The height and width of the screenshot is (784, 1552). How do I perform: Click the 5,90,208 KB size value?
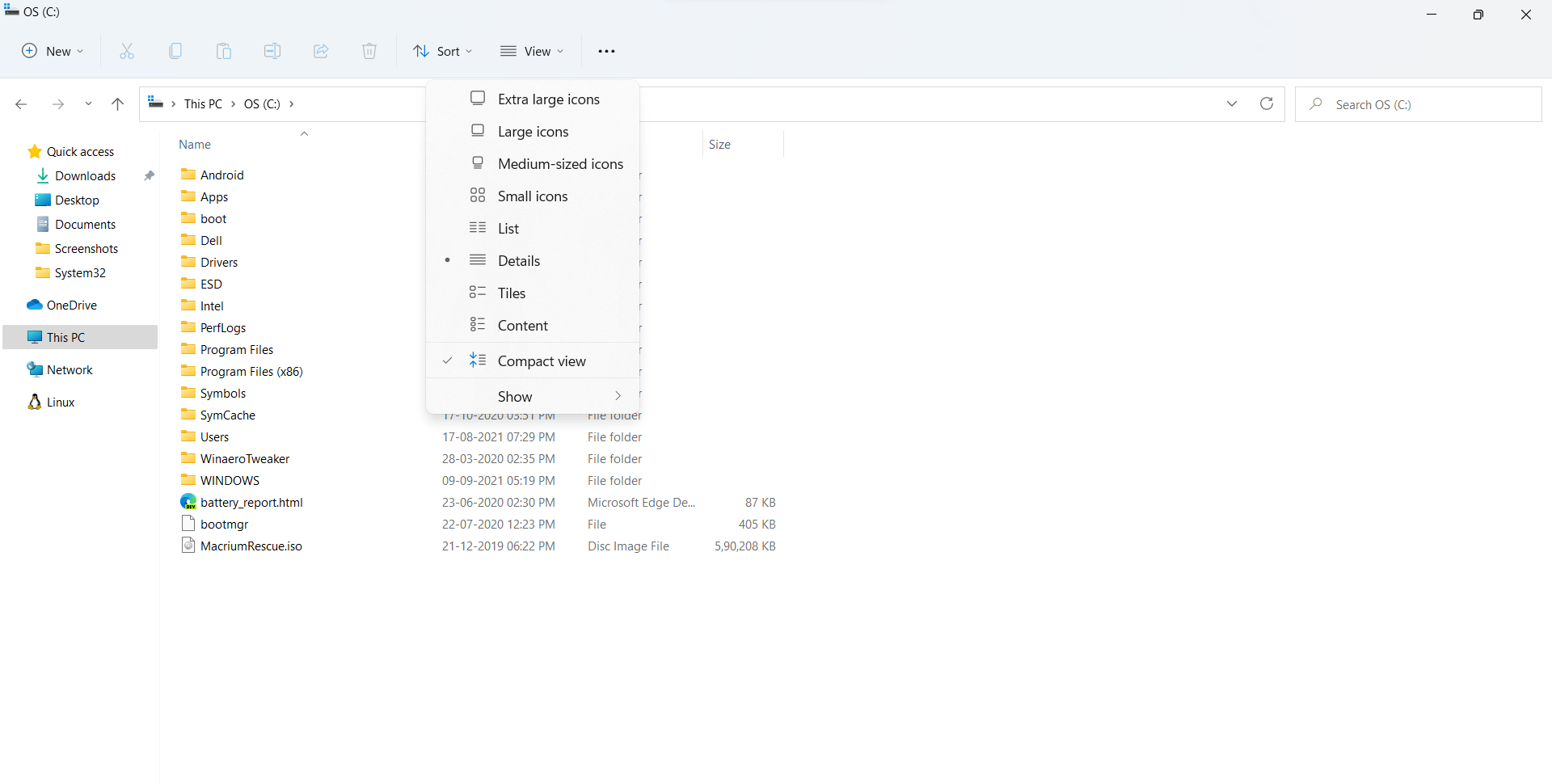coord(744,546)
